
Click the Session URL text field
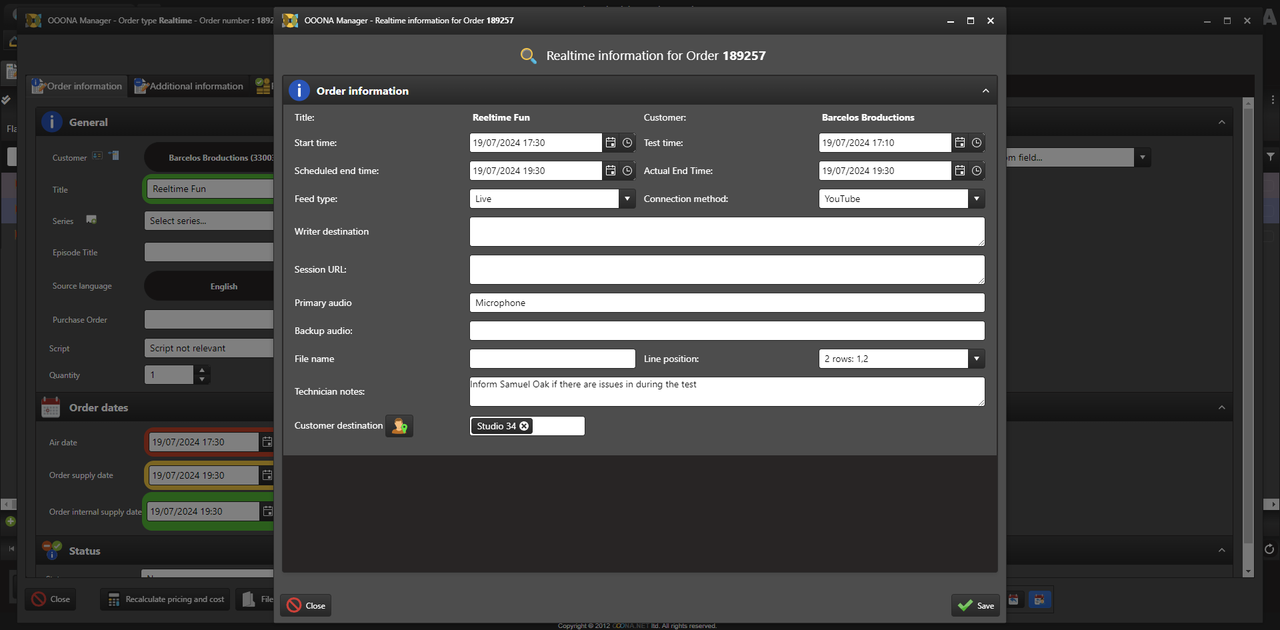726,269
